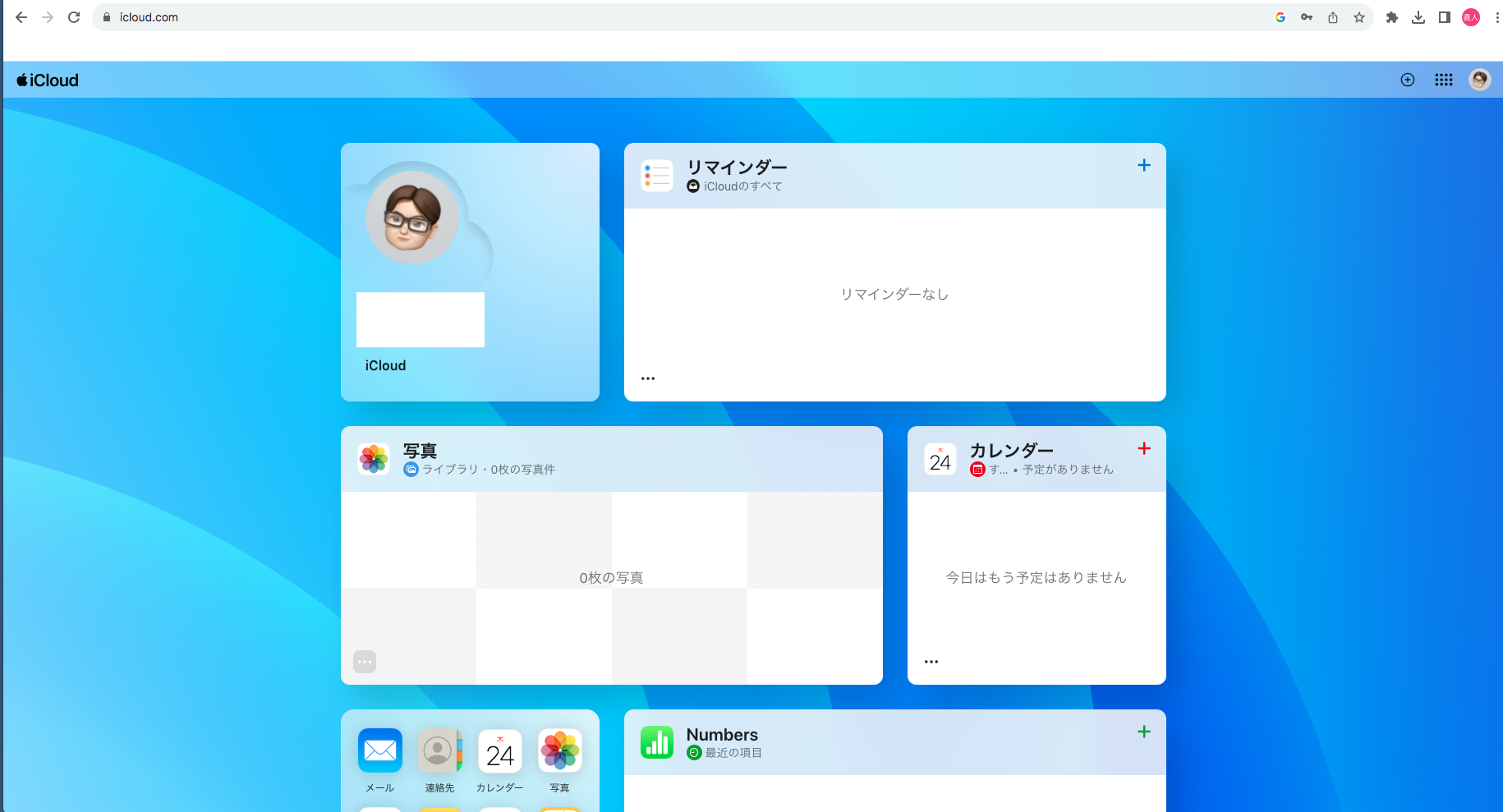Click the リマインダーなし text
The width and height of the screenshot is (1503, 812).
click(x=894, y=294)
